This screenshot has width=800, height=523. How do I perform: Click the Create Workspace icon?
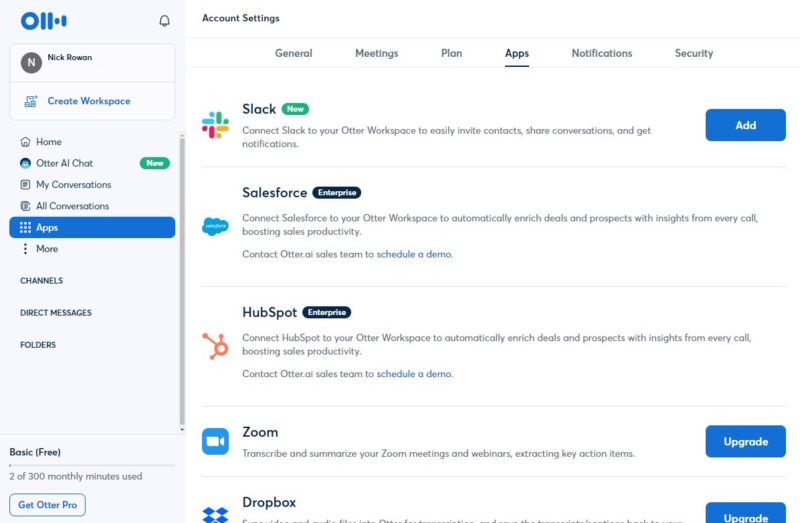tap(31, 101)
